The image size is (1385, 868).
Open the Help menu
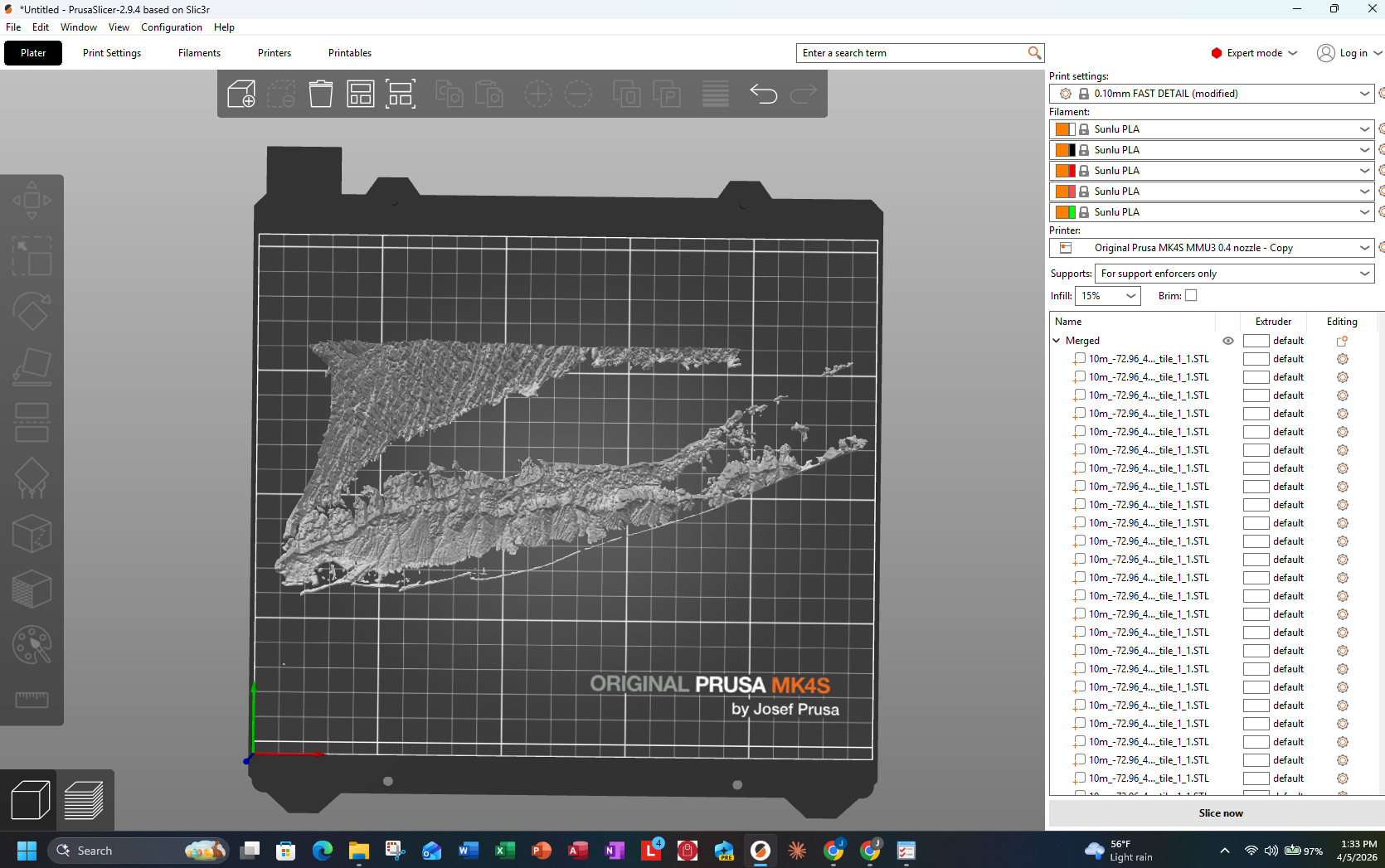(x=224, y=27)
